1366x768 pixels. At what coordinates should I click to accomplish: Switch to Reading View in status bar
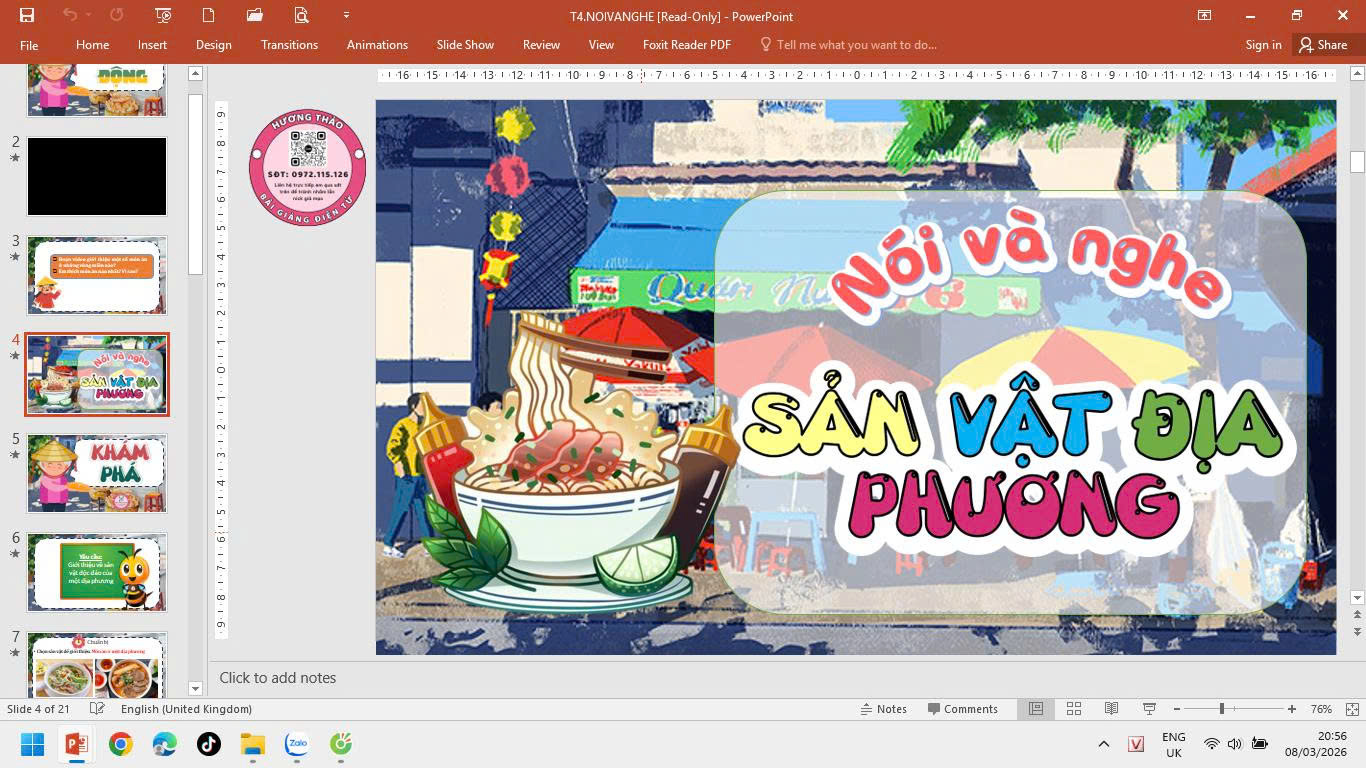click(x=1111, y=709)
